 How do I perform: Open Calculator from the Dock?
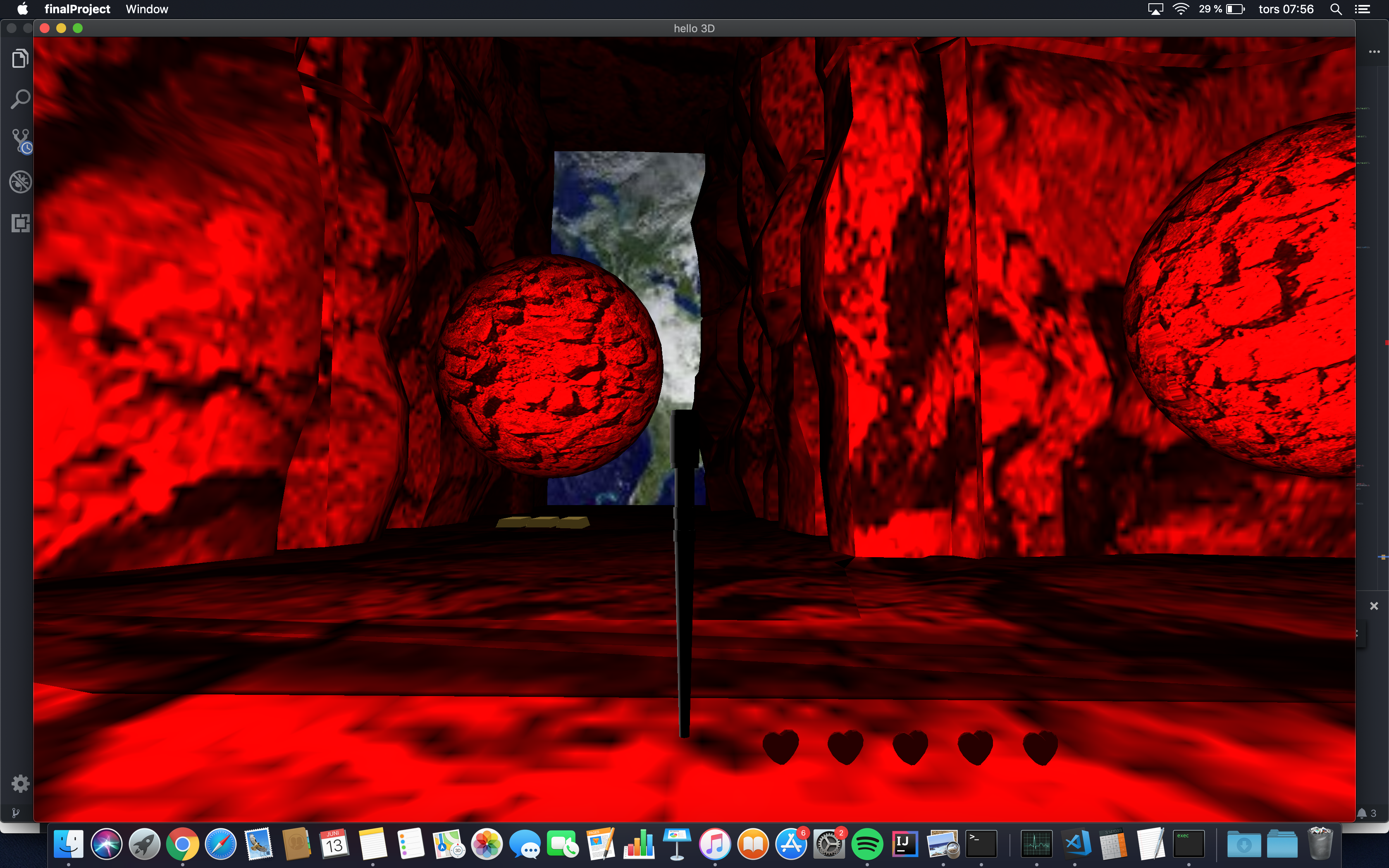pos(1112,844)
